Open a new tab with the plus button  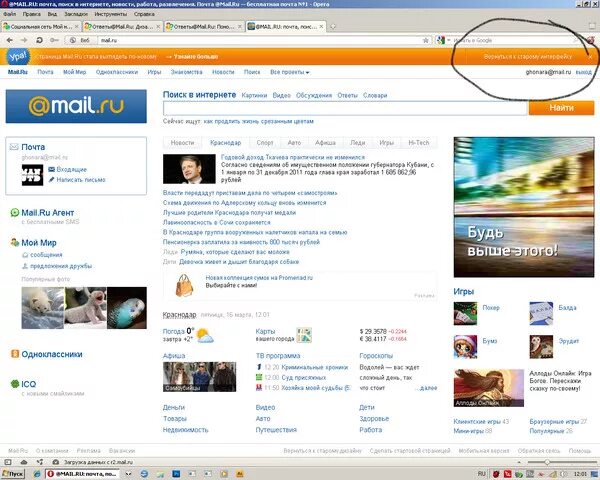333,26
